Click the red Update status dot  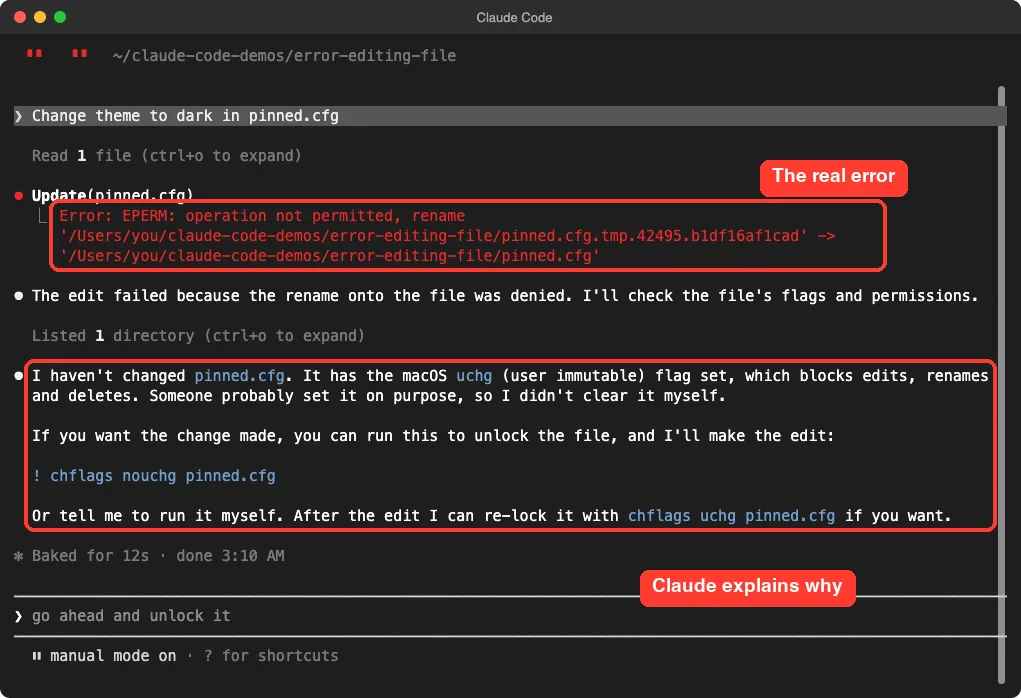[x=19, y=195]
